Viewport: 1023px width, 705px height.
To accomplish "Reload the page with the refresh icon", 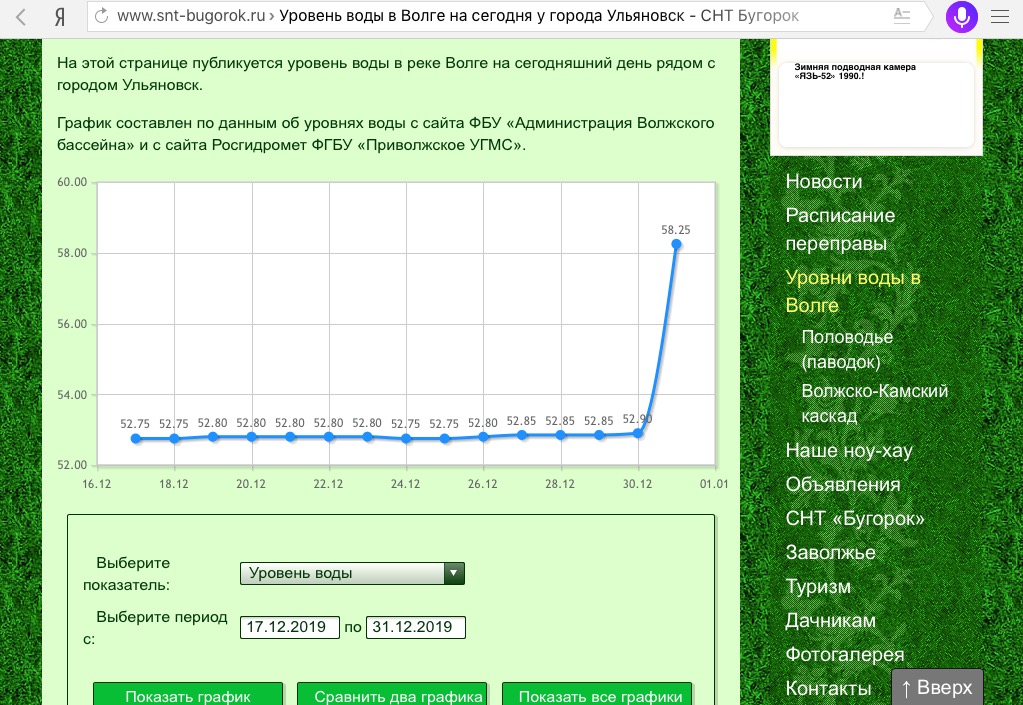I will coord(102,16).
